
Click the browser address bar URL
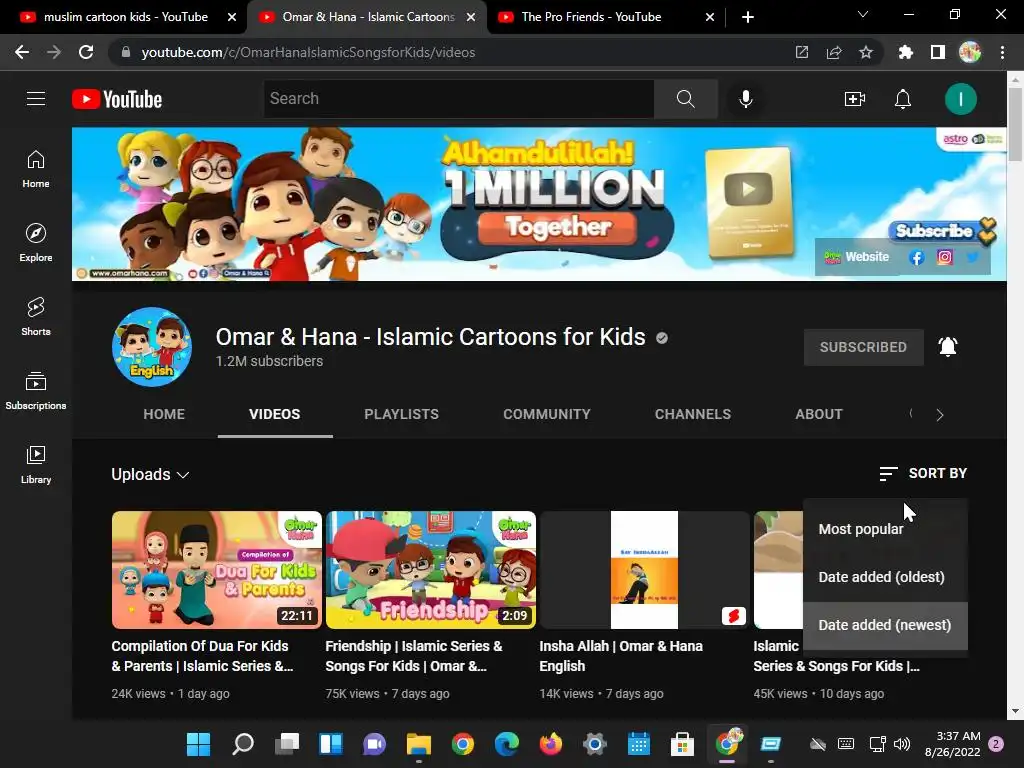click(x=308, y=52)
